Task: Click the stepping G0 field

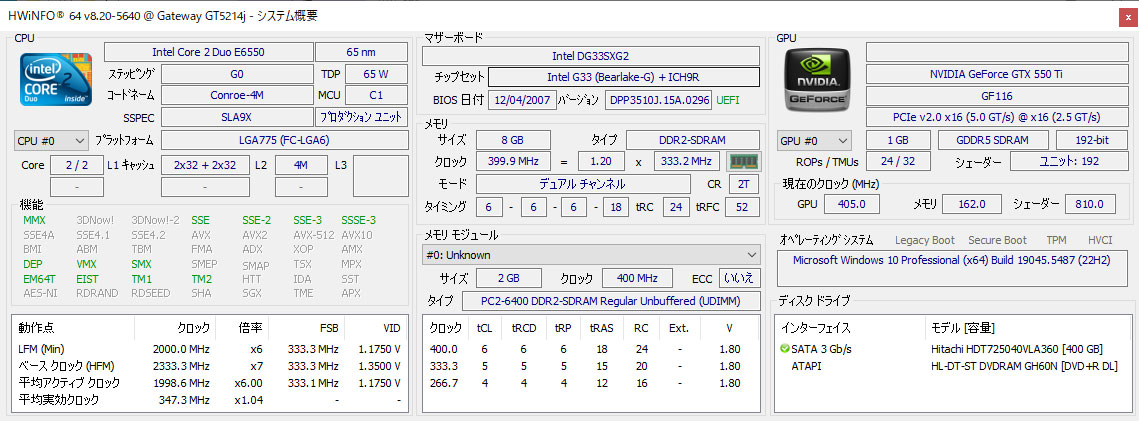Action: pos(237,74)
